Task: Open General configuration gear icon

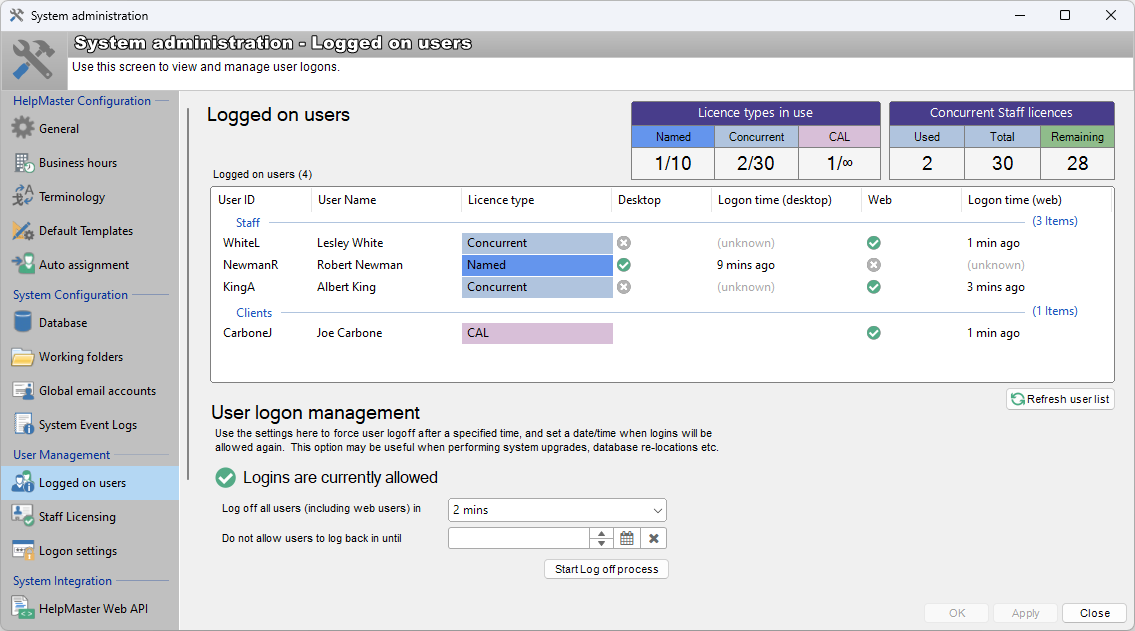Action: (x=22, y=128)
